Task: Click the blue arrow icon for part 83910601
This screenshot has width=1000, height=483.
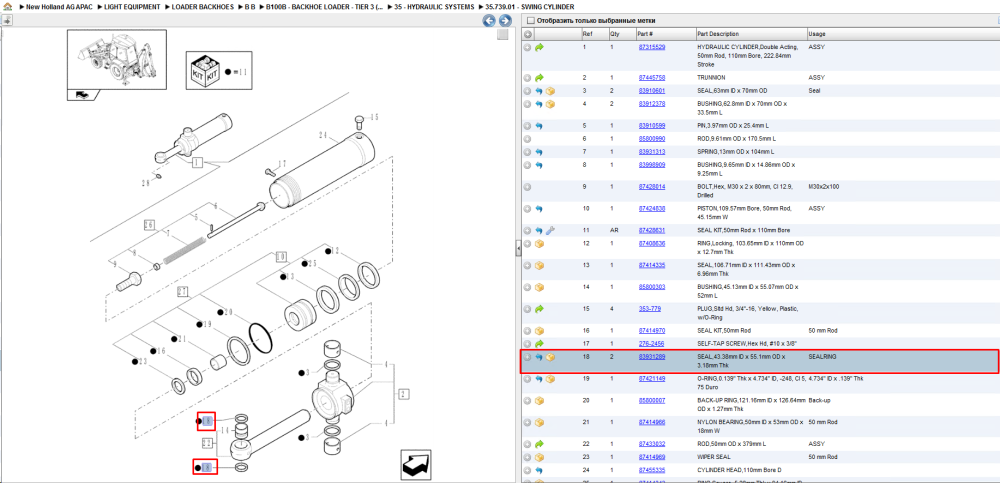Action: (540, 91)
